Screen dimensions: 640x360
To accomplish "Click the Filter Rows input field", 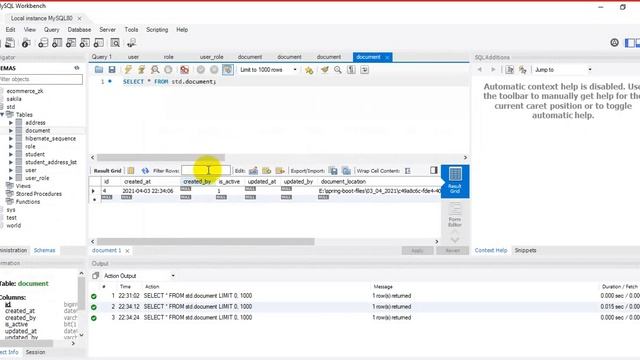I will 206,171.
